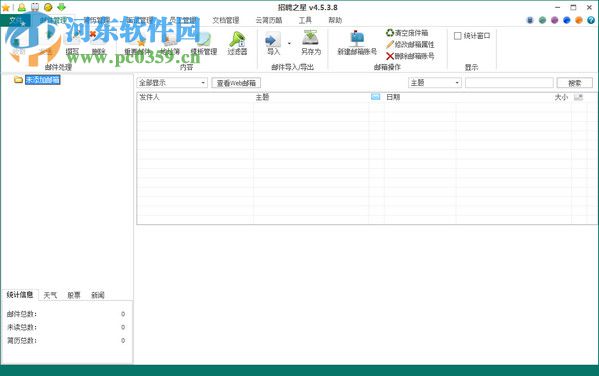Screen dimensions: 599x376
Task: Open the 帮助 ribbon tab
Action: point(335,20)
